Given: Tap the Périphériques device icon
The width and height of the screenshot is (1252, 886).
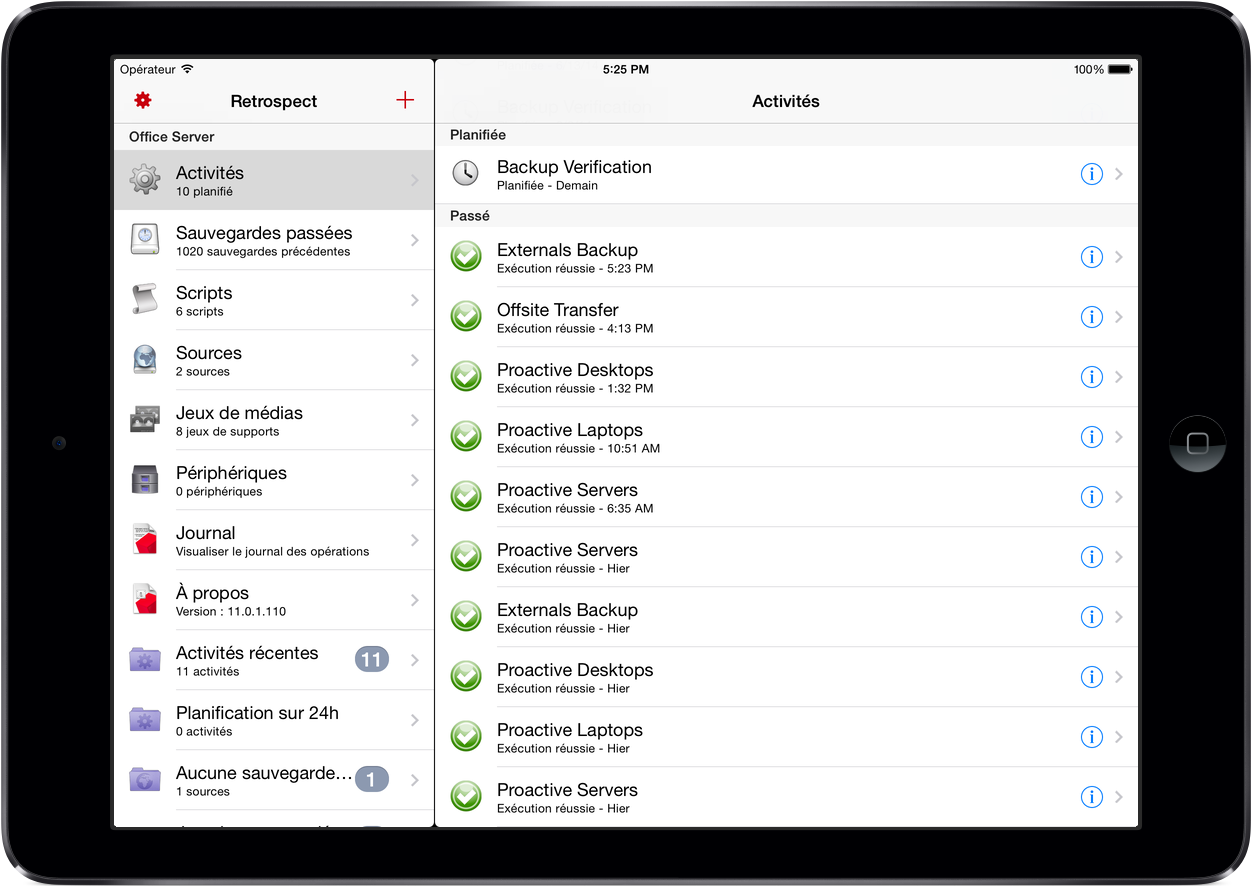Looking at the screenshot, I should [145, 480].
